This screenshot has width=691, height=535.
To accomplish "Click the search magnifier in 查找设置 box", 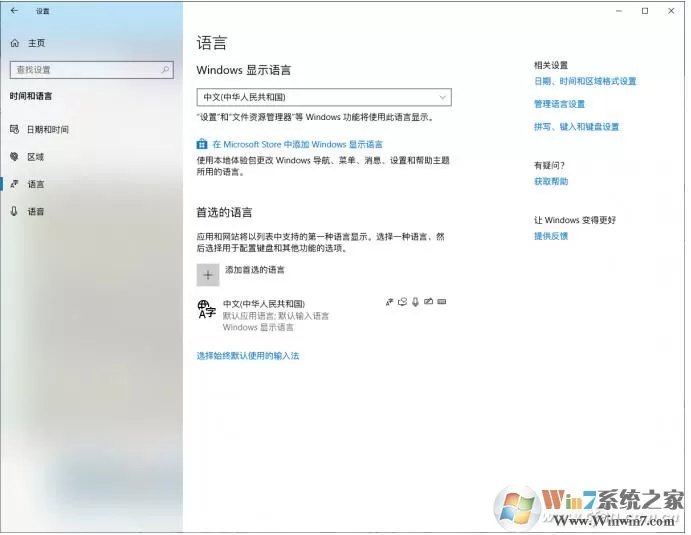I will (x=165, y=70).
